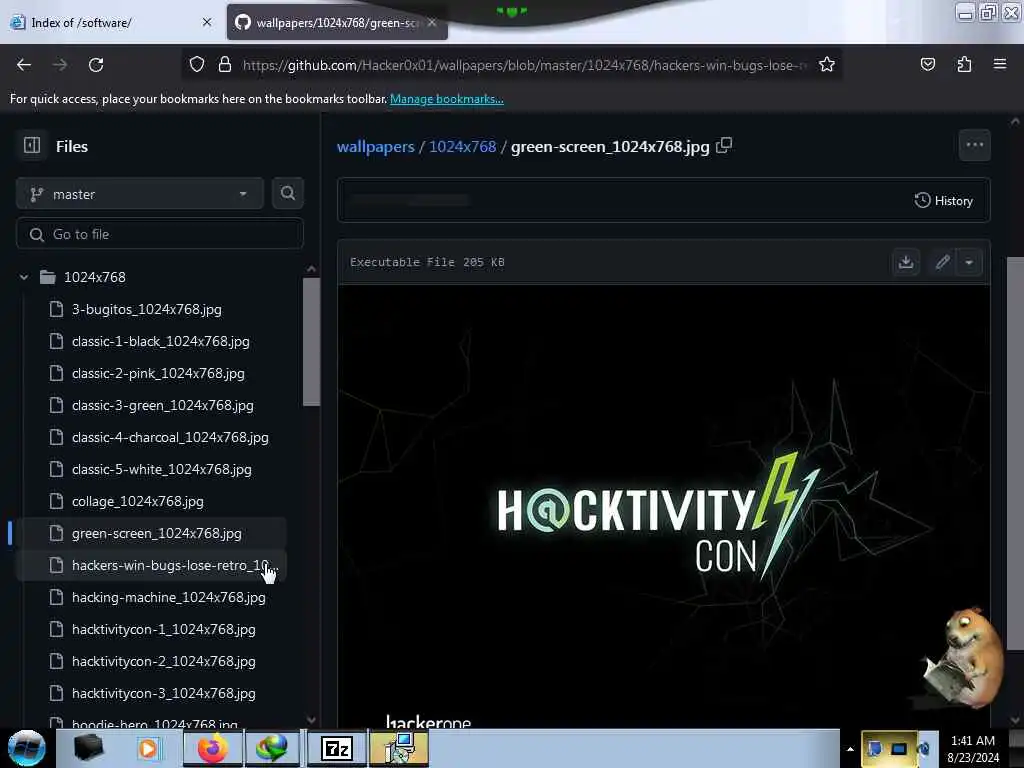Copy the file path icon next to filename
This screenshot has width=1024, height=768.
pos(724,146)
